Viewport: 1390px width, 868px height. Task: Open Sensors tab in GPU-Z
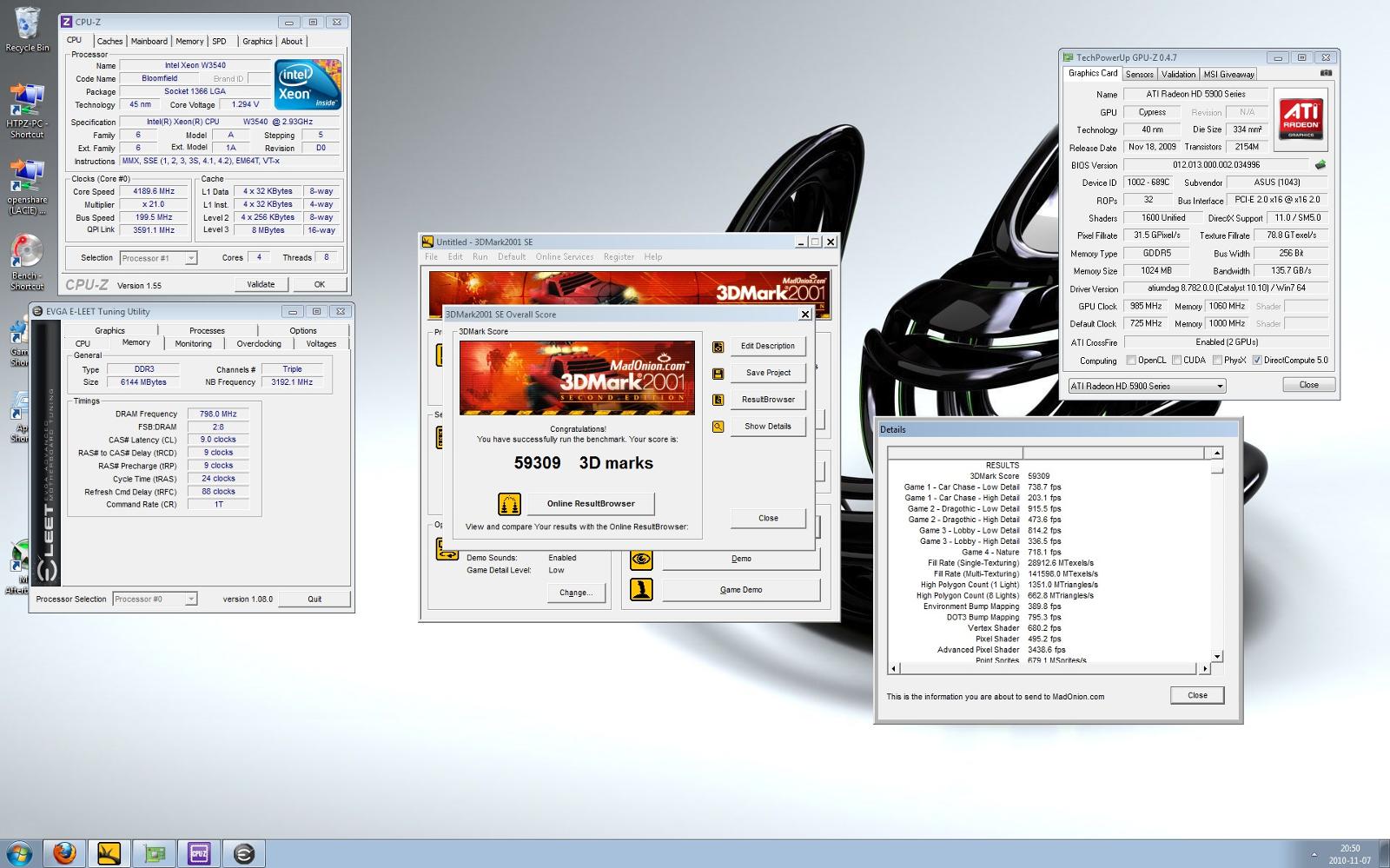(x=1140, y=75)
